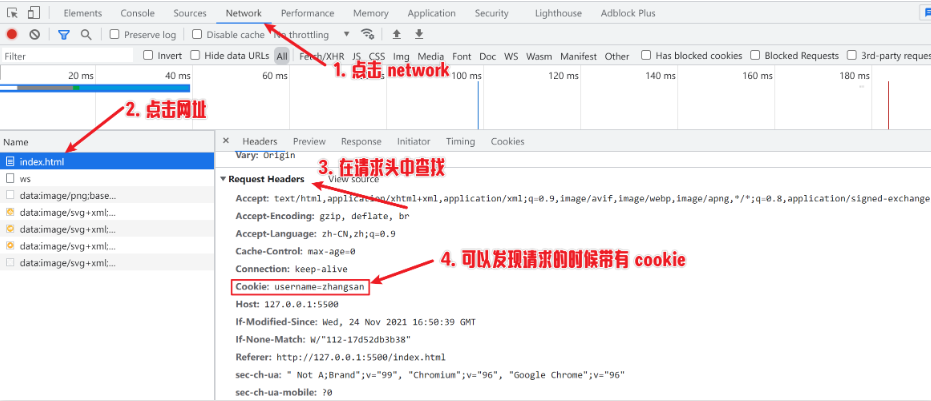
Task: Switch to the Sources panel
Action: (190, 13)
